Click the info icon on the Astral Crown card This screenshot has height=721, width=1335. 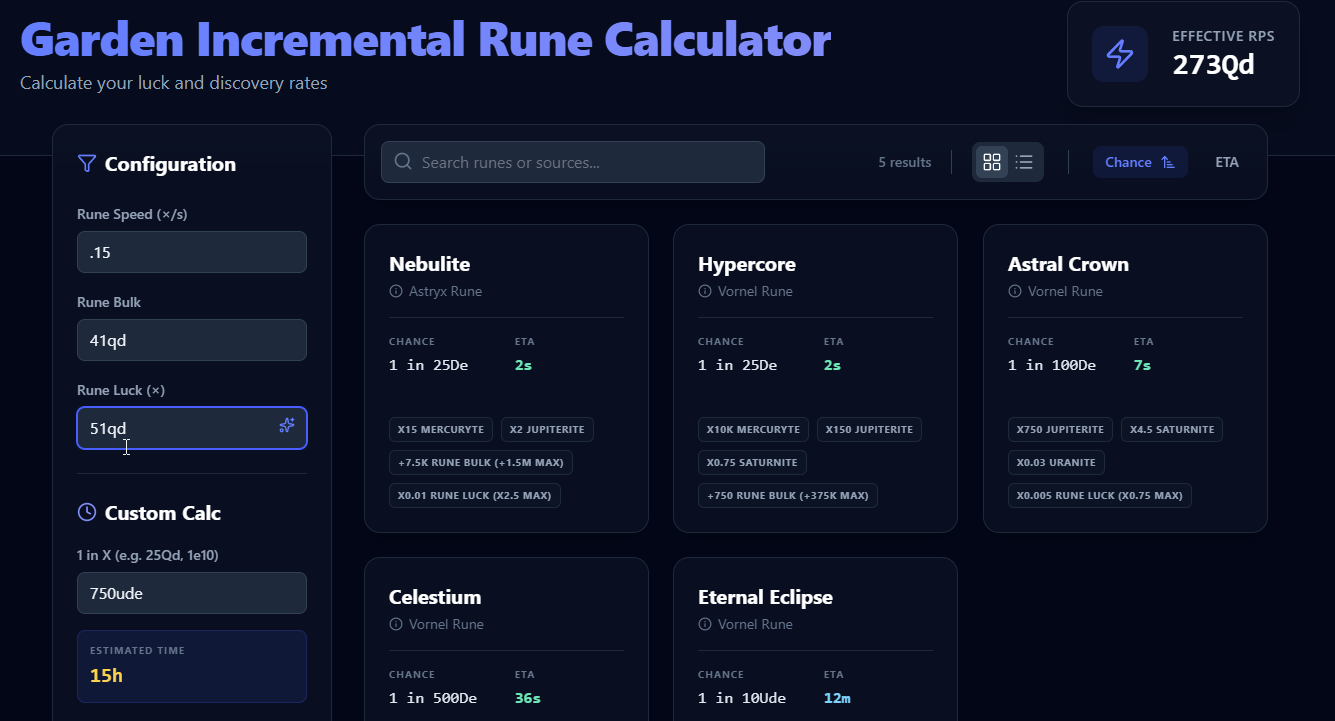[x=1014, y=291]
